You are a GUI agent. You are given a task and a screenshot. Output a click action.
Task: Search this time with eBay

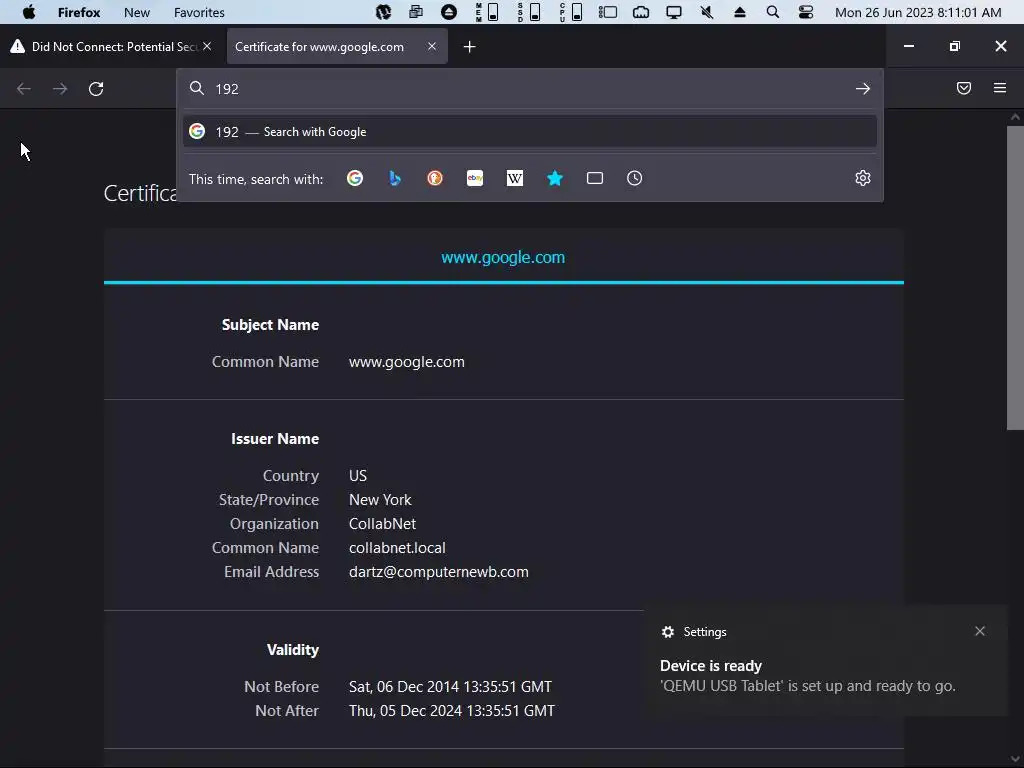tap(475, 178)
